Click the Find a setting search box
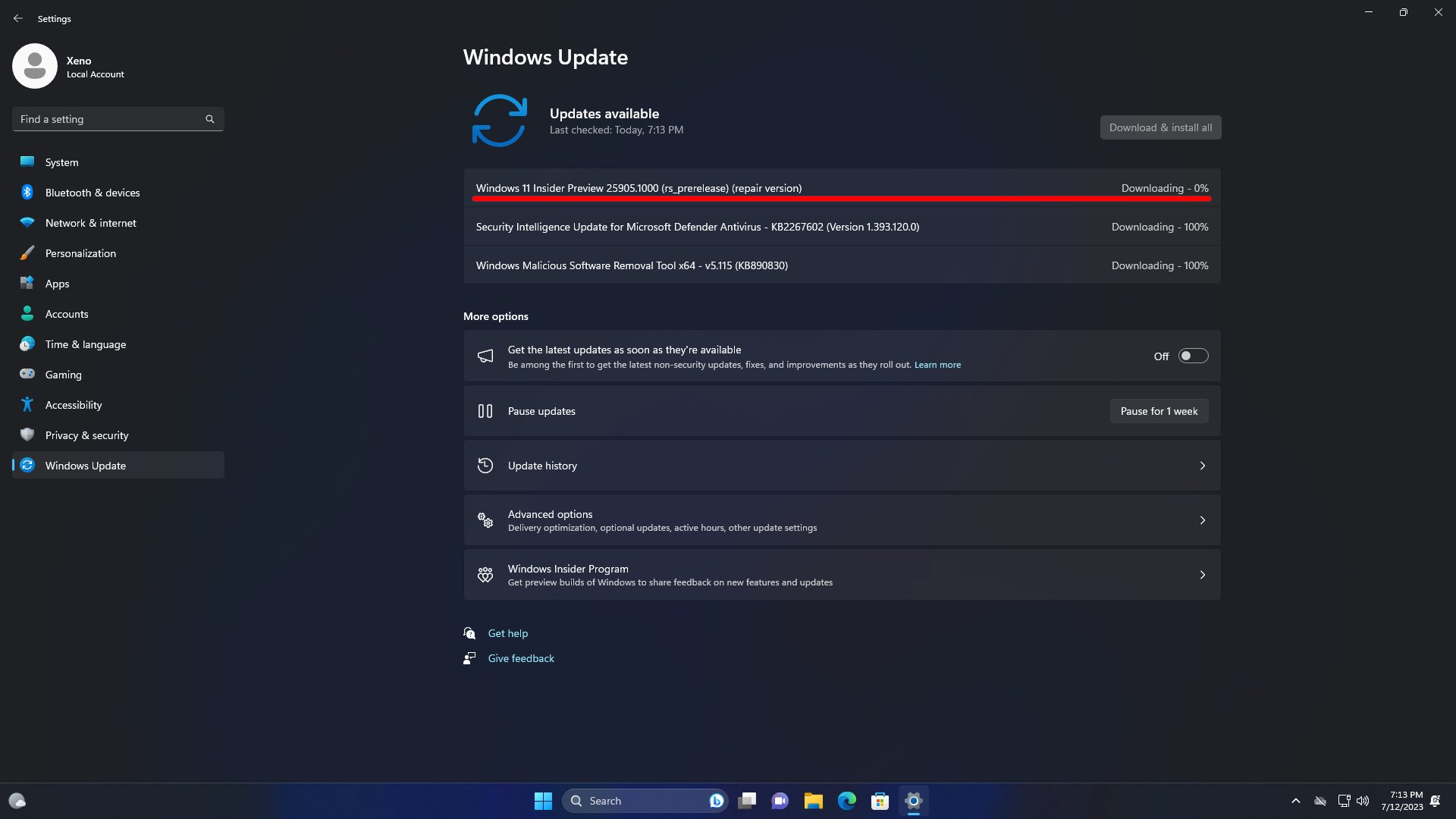This screenshot has width=1456, height=819. click(x=118, y=119)
